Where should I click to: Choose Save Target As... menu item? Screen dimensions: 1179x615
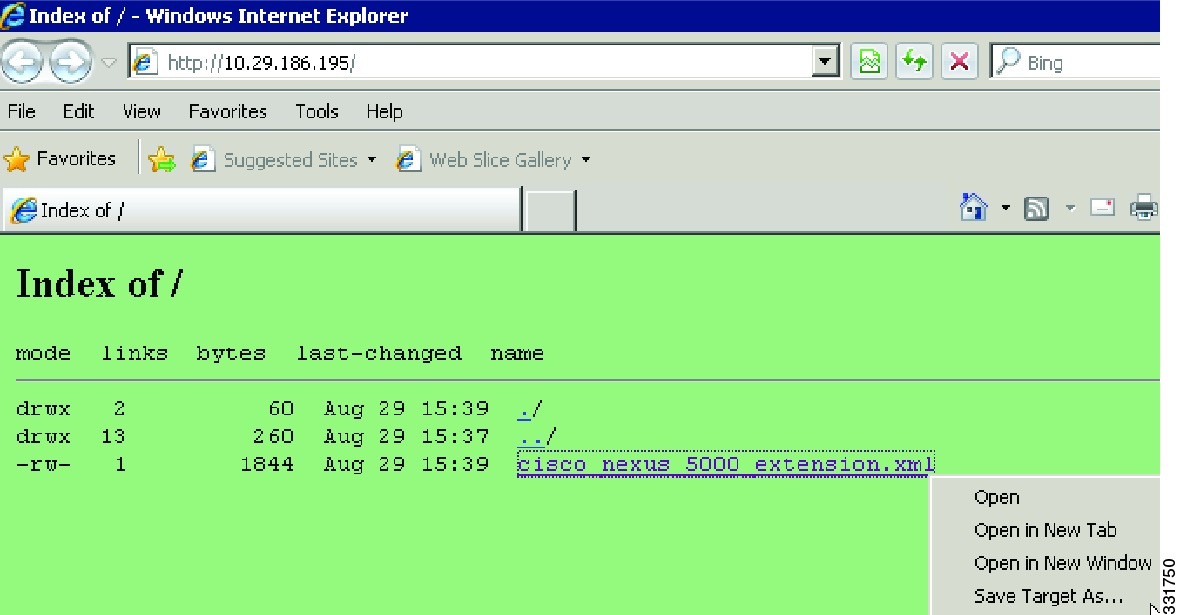coord(1048,596)
